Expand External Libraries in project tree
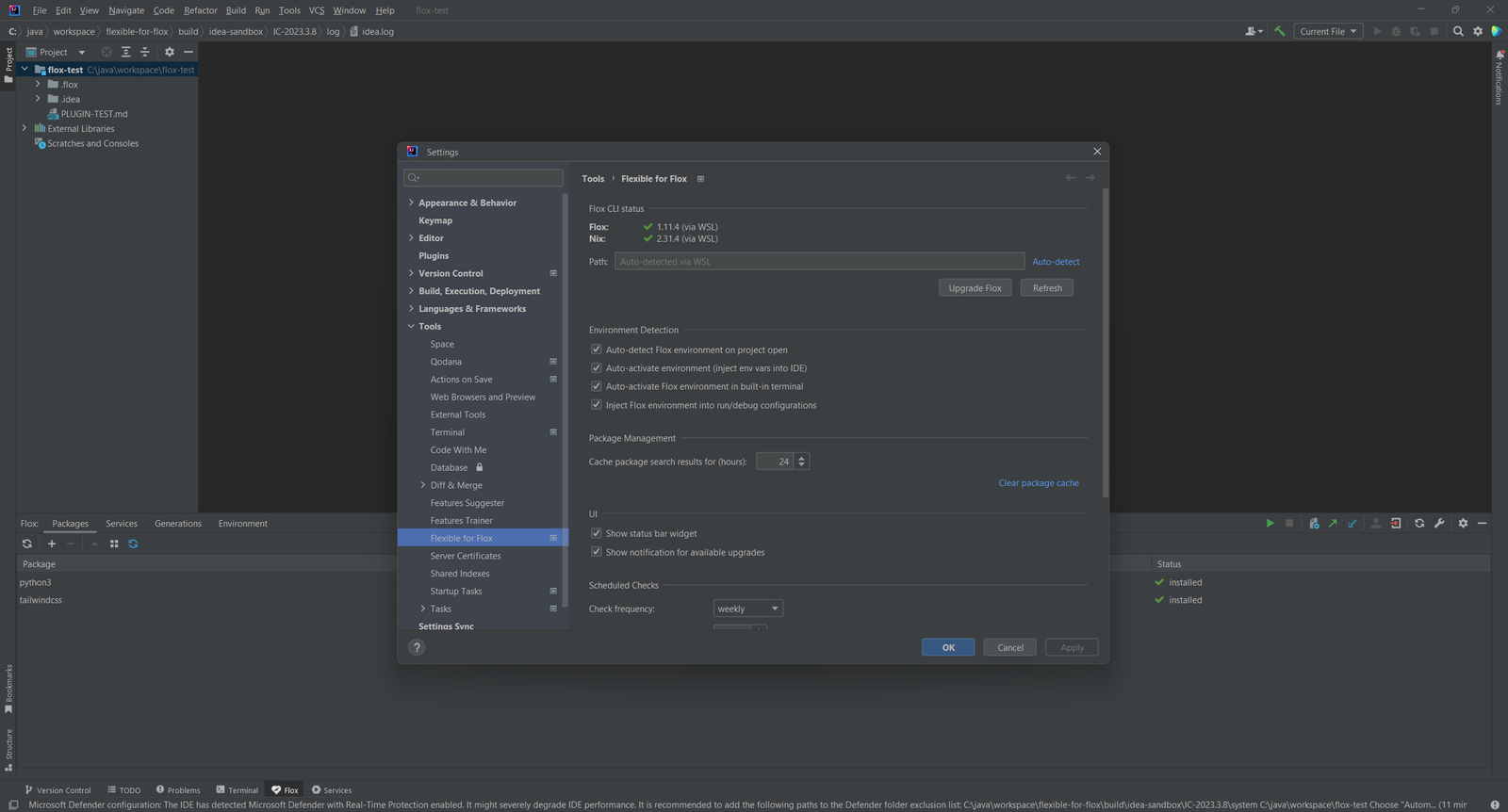The height and width of the screenshot is (812, 1508). (x=25, y=128)
